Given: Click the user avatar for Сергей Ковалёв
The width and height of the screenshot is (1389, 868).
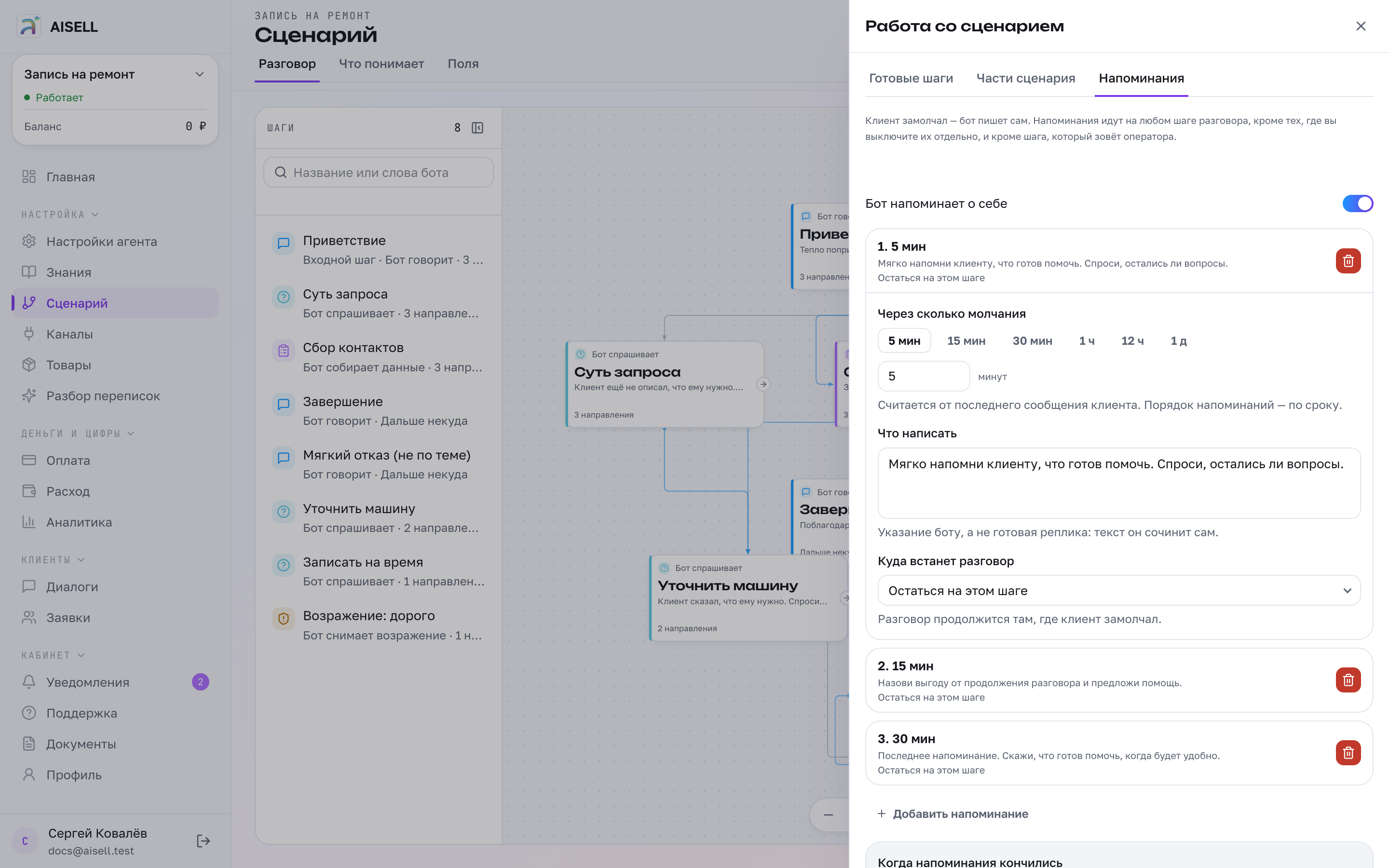Looking at the screenshot, I should coord(25,841).
